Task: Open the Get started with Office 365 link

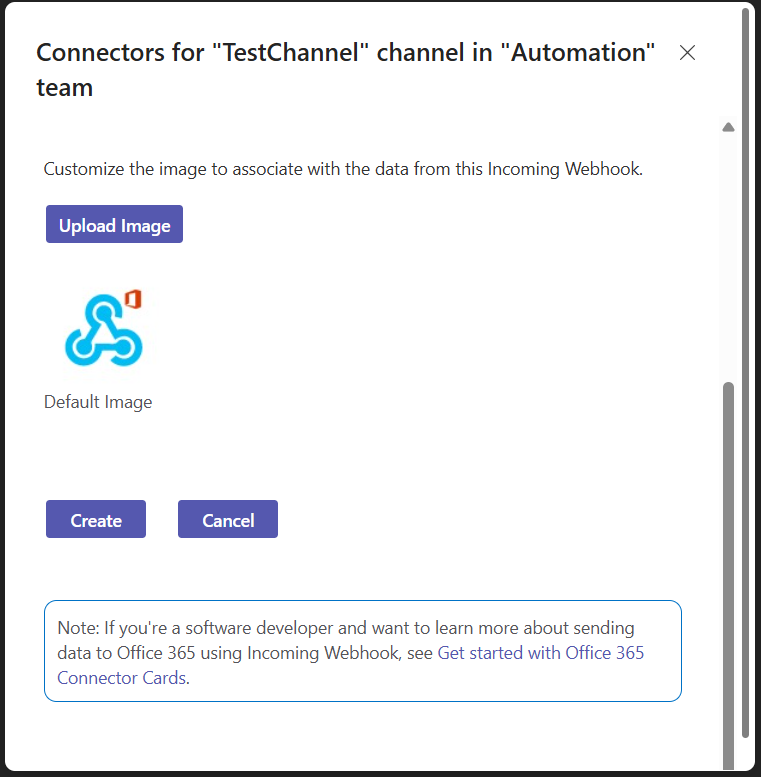Action: click(540, 653)
